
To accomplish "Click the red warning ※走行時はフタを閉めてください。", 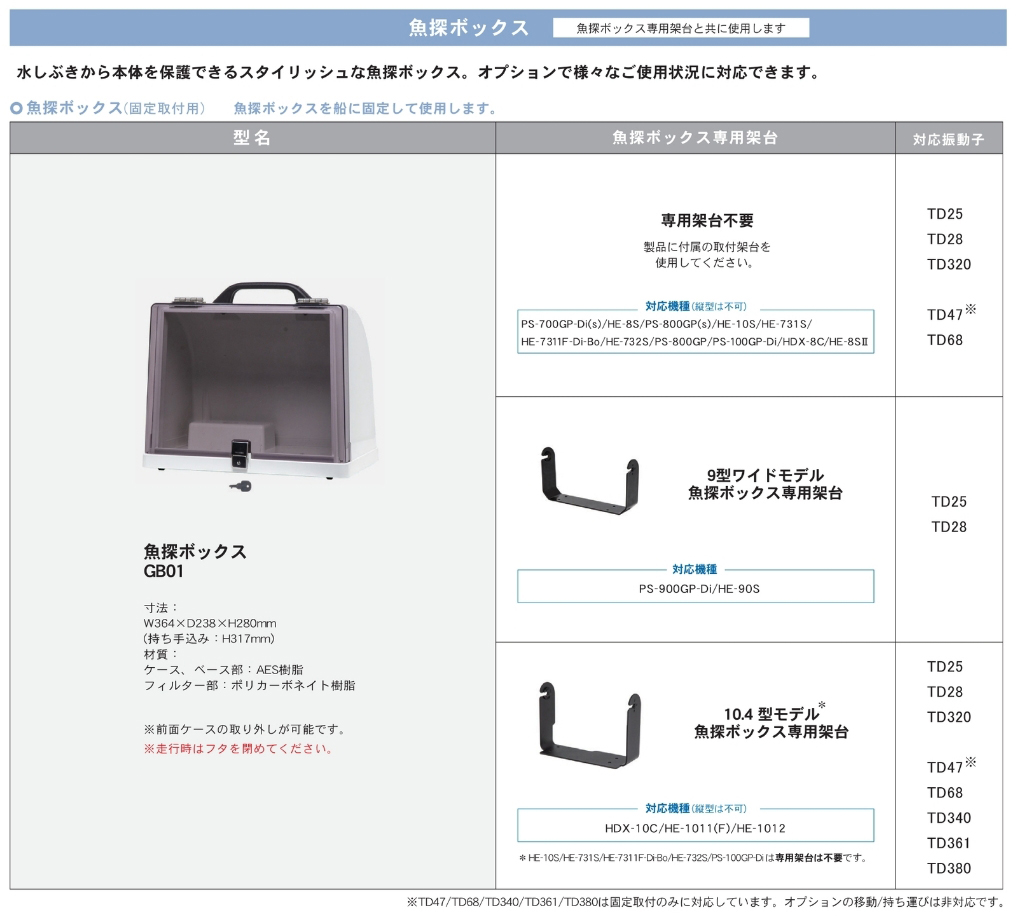I will pyautogui.click(x=240, y=749).
